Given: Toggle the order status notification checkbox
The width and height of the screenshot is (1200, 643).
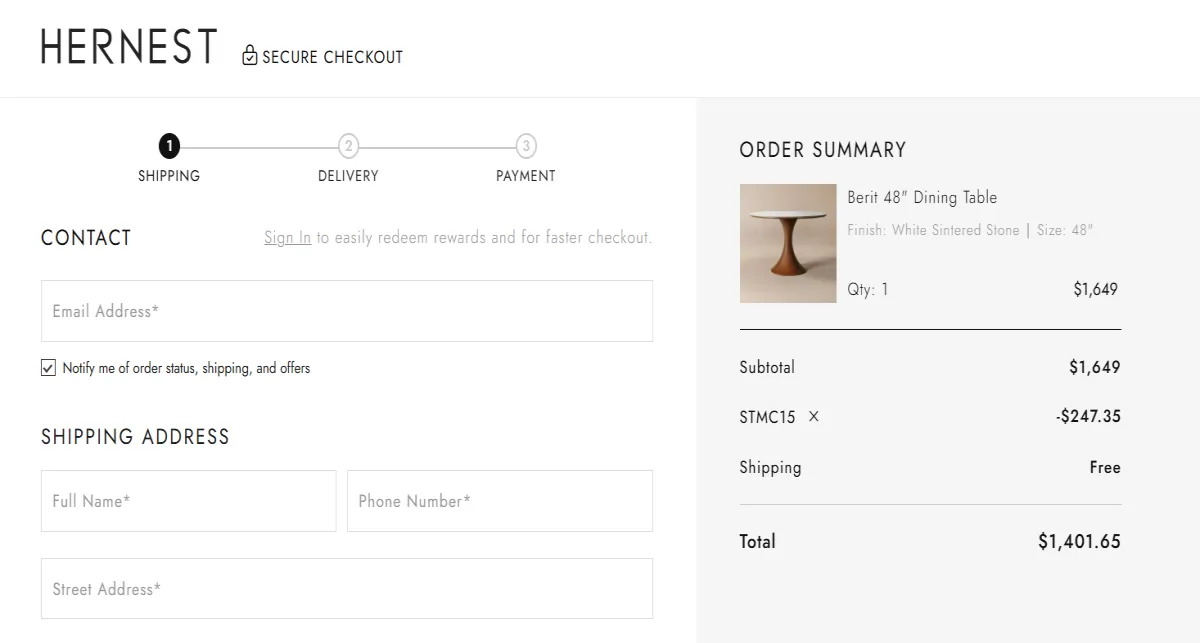Looking at the screenshot, I should tap(47, 367).
